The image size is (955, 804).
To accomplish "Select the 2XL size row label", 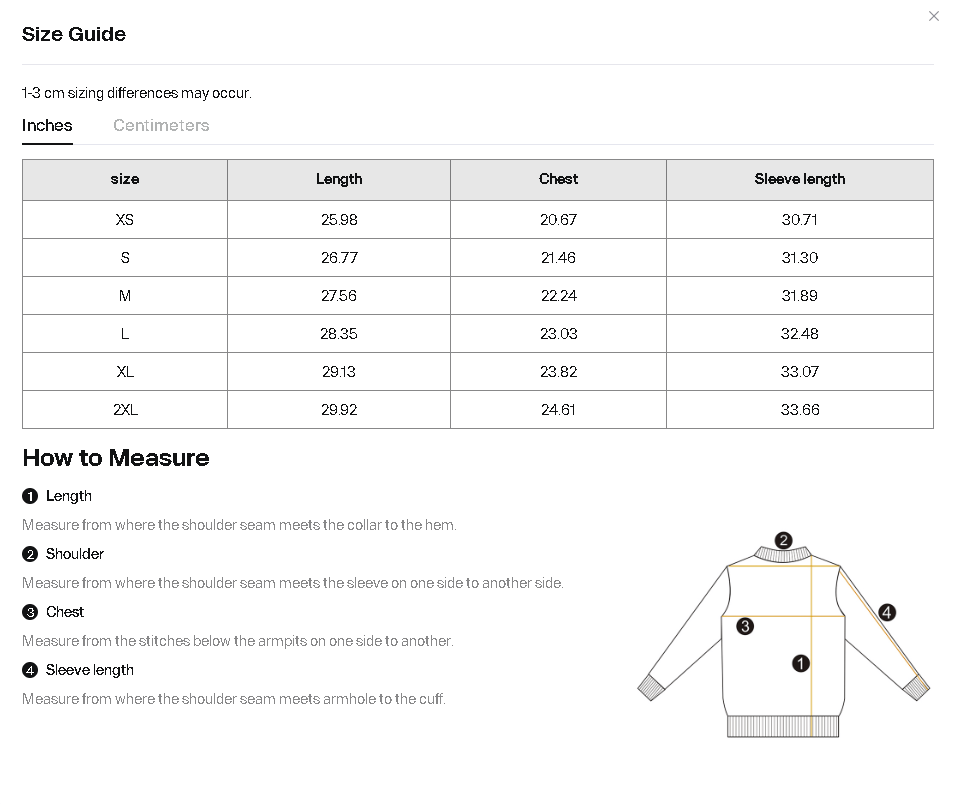I will (x=125, y=410).
